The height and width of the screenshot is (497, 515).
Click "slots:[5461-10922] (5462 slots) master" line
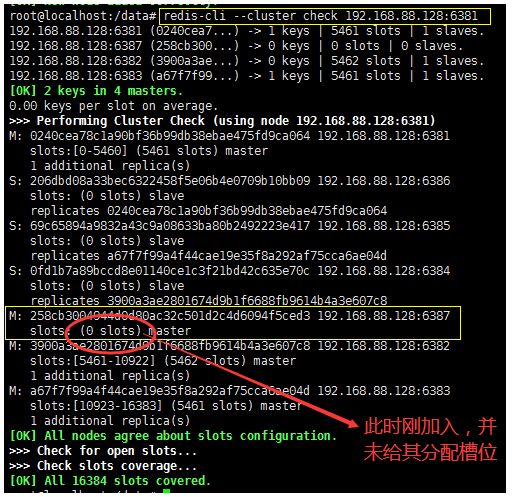point(163,361)
